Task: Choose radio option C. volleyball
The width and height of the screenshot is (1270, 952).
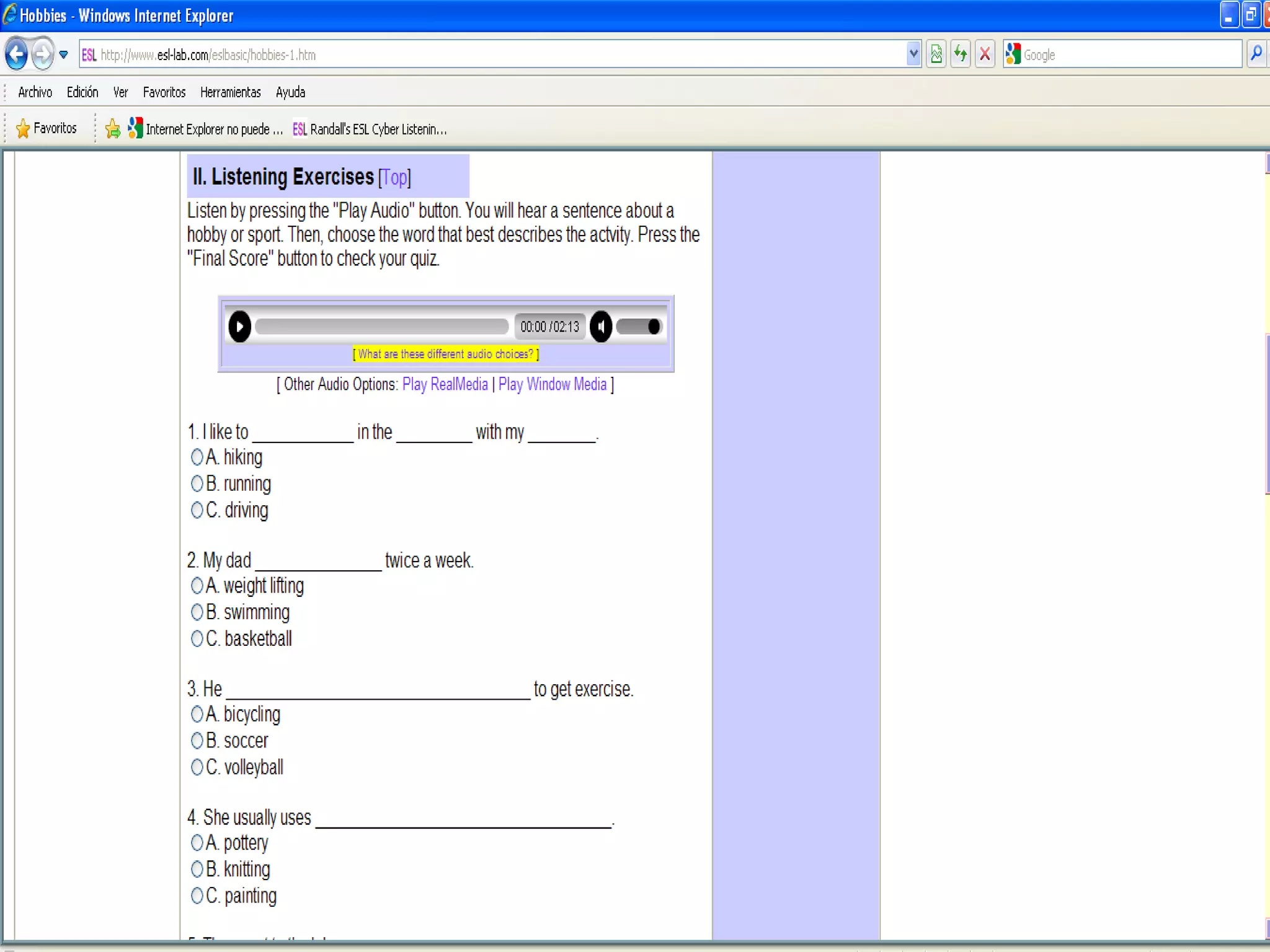Action: 197,767
